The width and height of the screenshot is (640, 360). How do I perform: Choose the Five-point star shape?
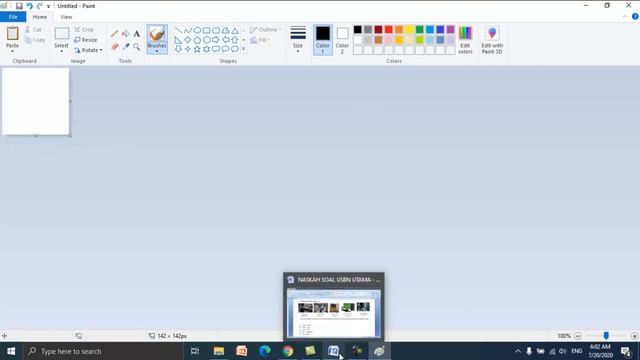point(197,49)
